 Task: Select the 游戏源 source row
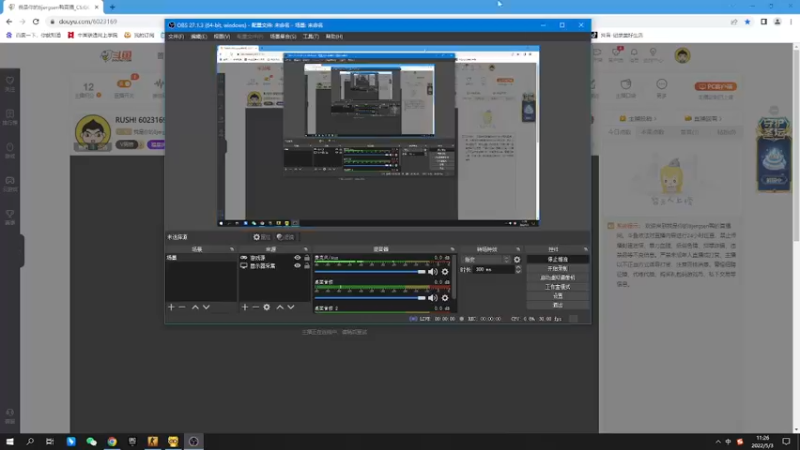pyautogui.click(x=275, y=258)
